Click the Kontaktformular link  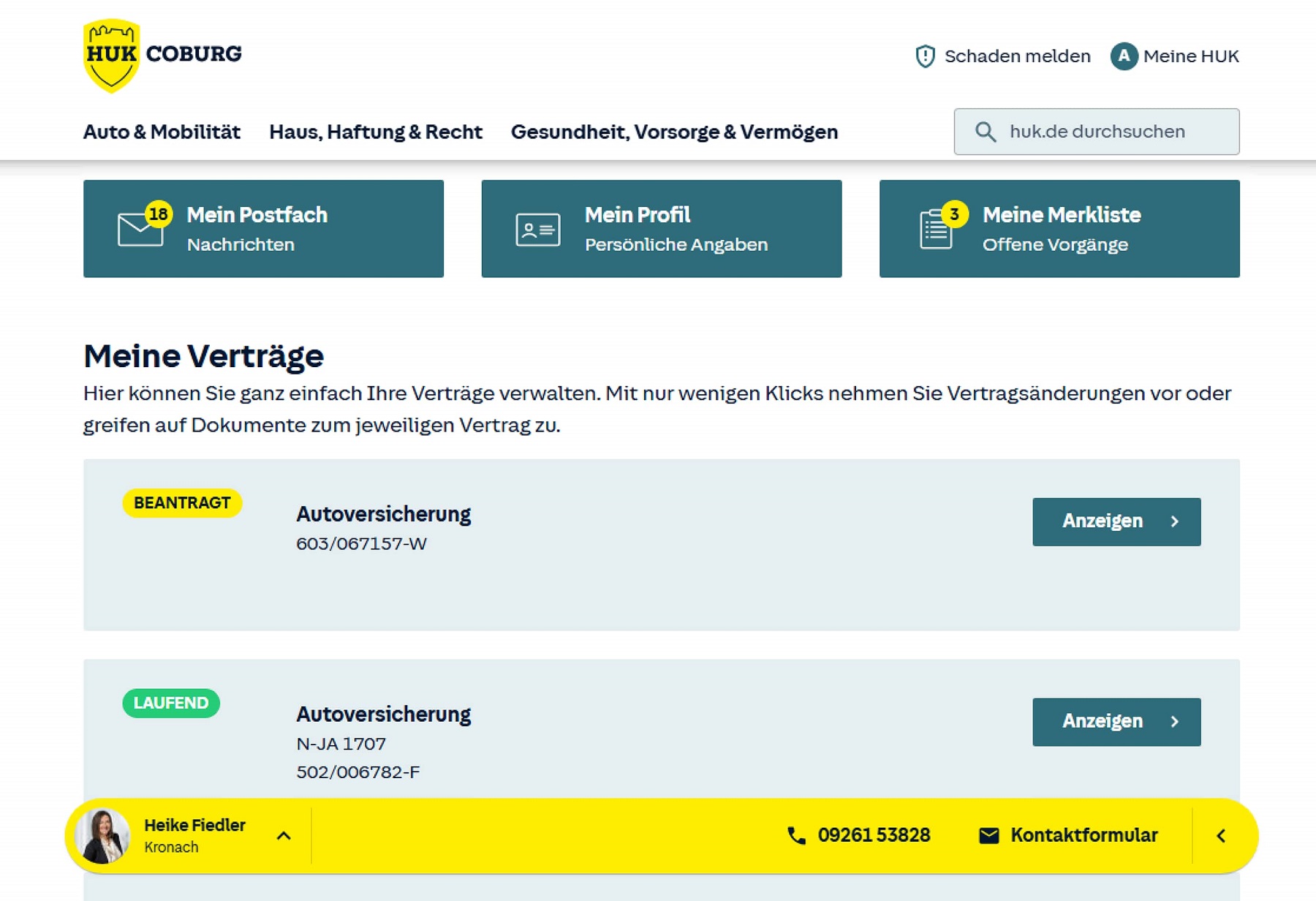pos(1084,834)
